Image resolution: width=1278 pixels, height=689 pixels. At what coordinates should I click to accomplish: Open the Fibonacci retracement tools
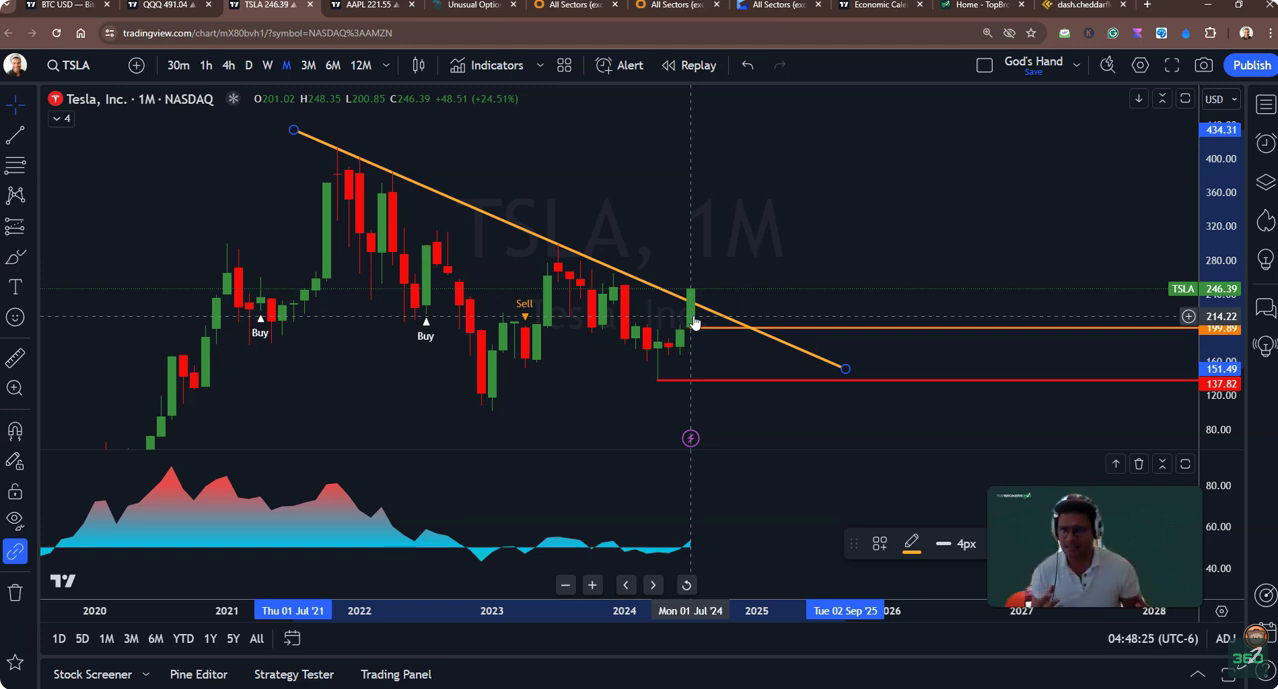click(x=15, y=165)
